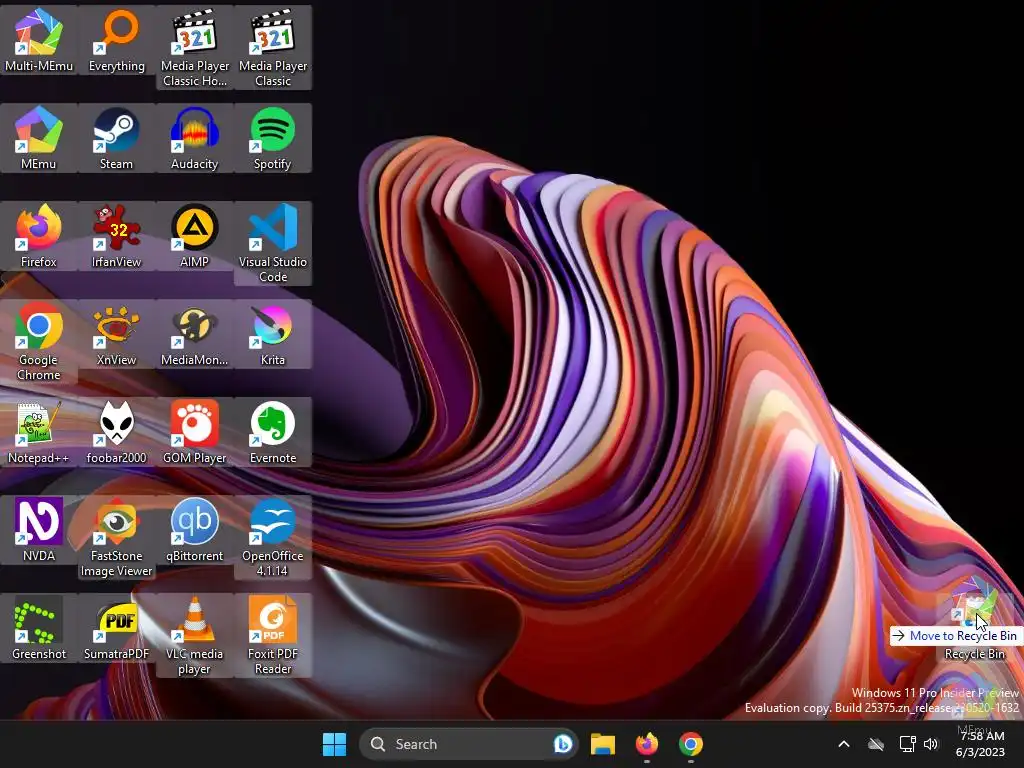Open the volume speaker tray icon

tap(931, 744)
